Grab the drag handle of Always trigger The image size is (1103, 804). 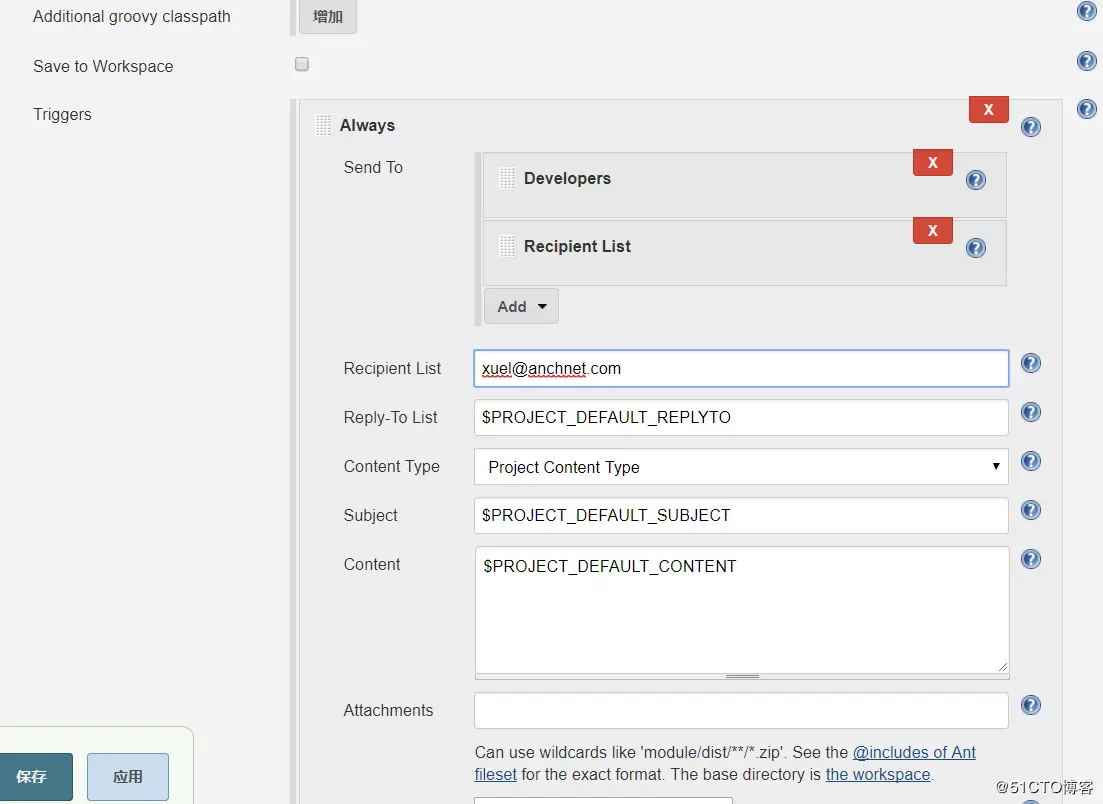(323, 125)
